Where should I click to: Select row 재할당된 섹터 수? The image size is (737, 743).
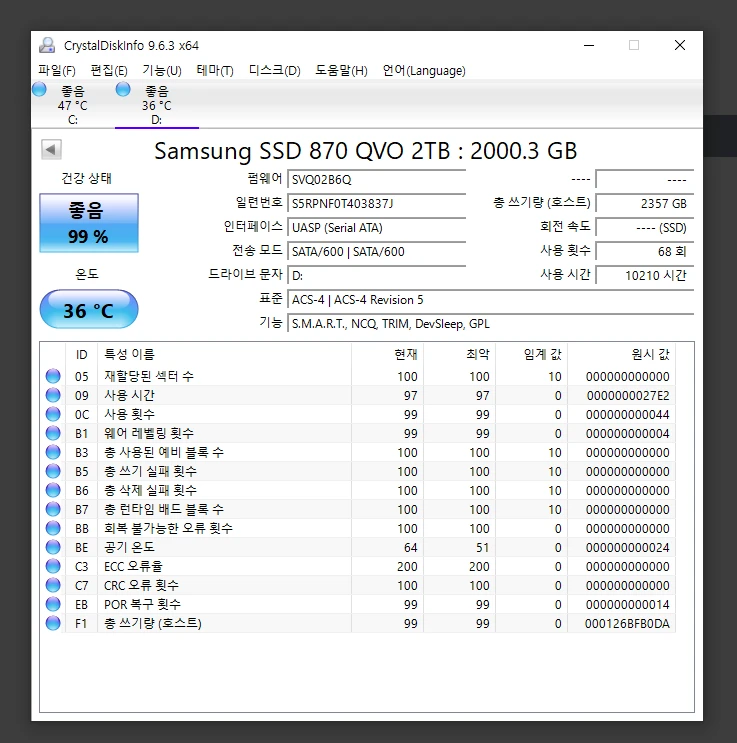[358, 376]
